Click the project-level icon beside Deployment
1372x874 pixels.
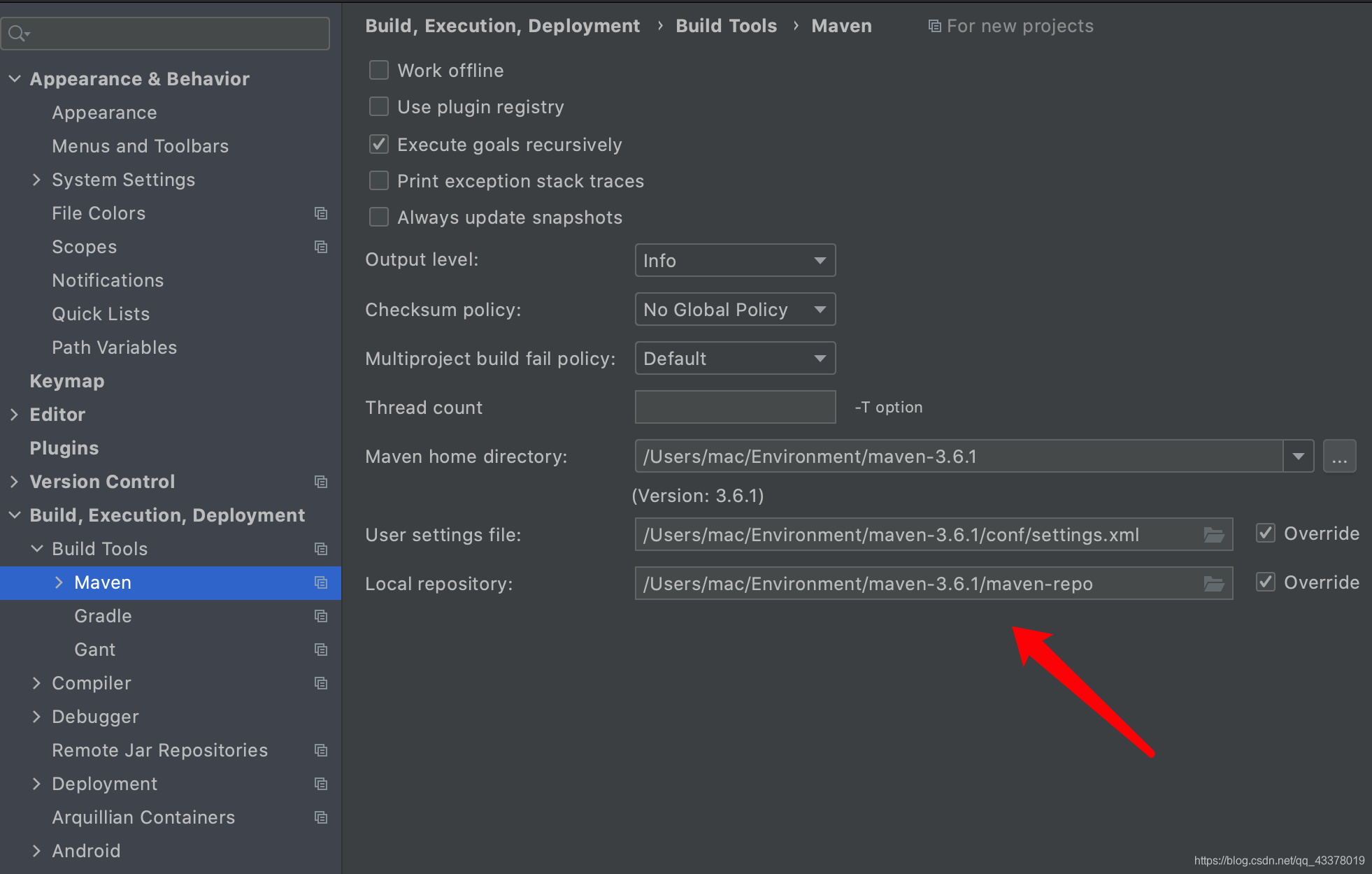tap(321, 784)
